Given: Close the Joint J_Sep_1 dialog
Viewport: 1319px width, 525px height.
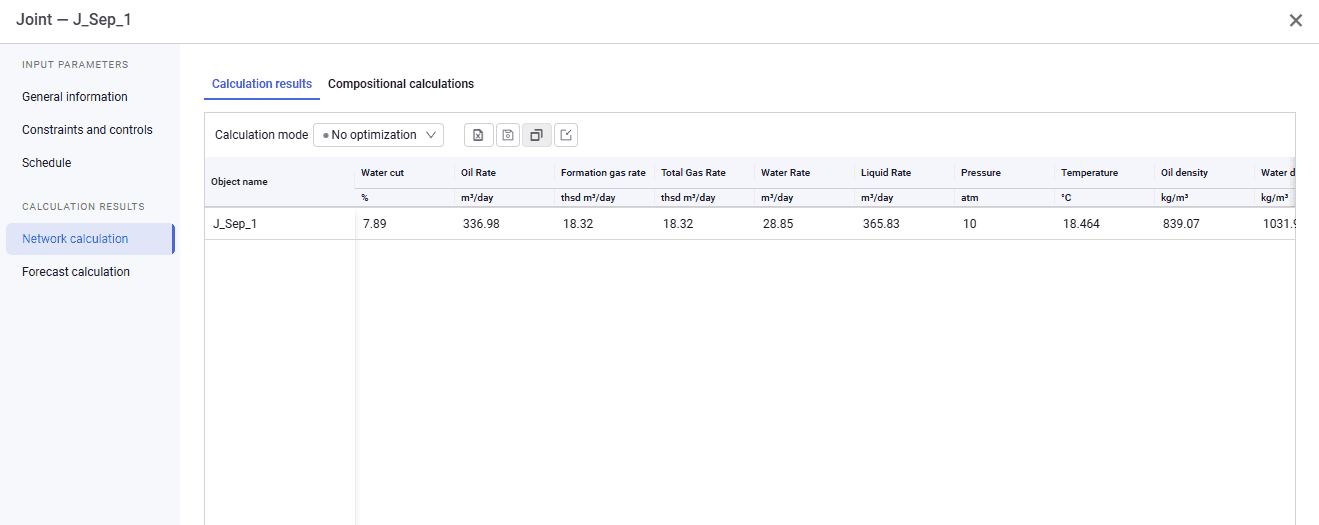Looking at the screenshot, I should (1296, 20).
